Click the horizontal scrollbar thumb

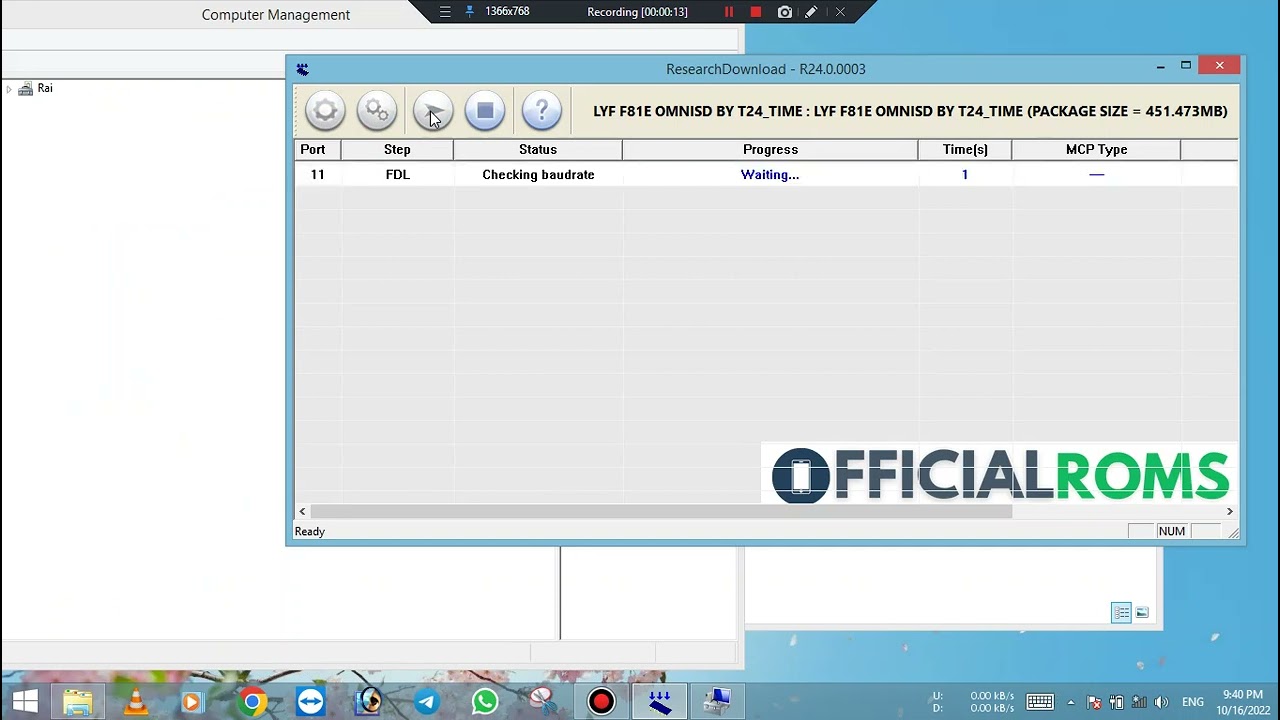point(661,511)
